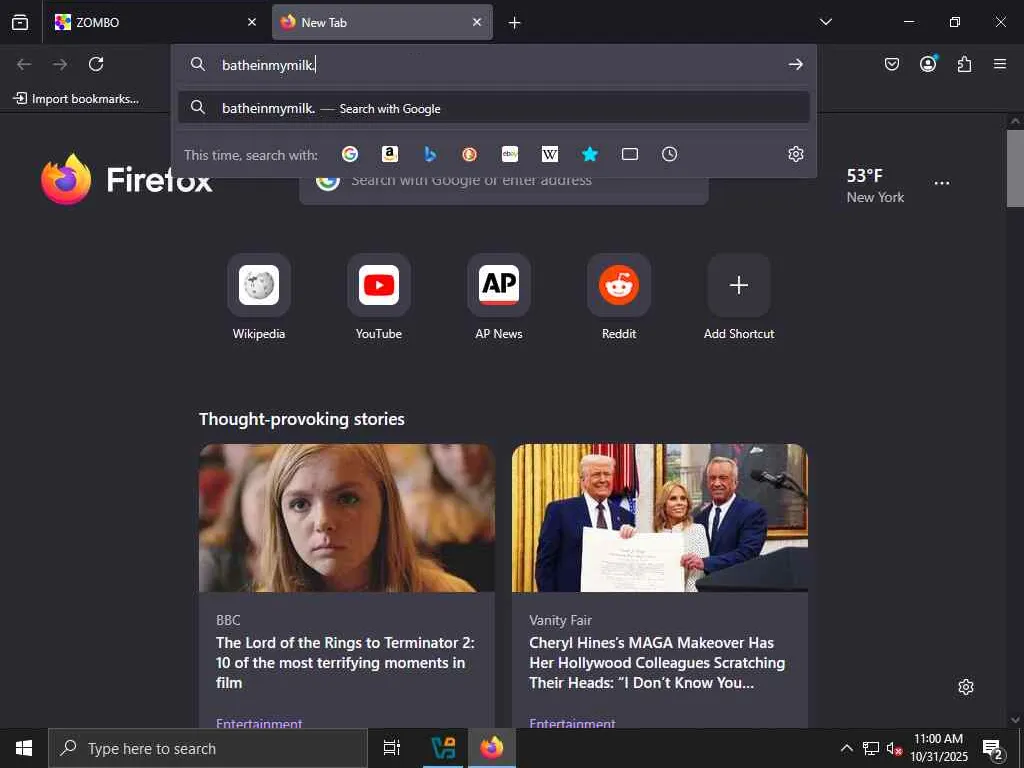This screenshot has height=768, width=1024.
Task: Show hidden system tray icons
Action: pyautogui.click(x=846, y=748)
